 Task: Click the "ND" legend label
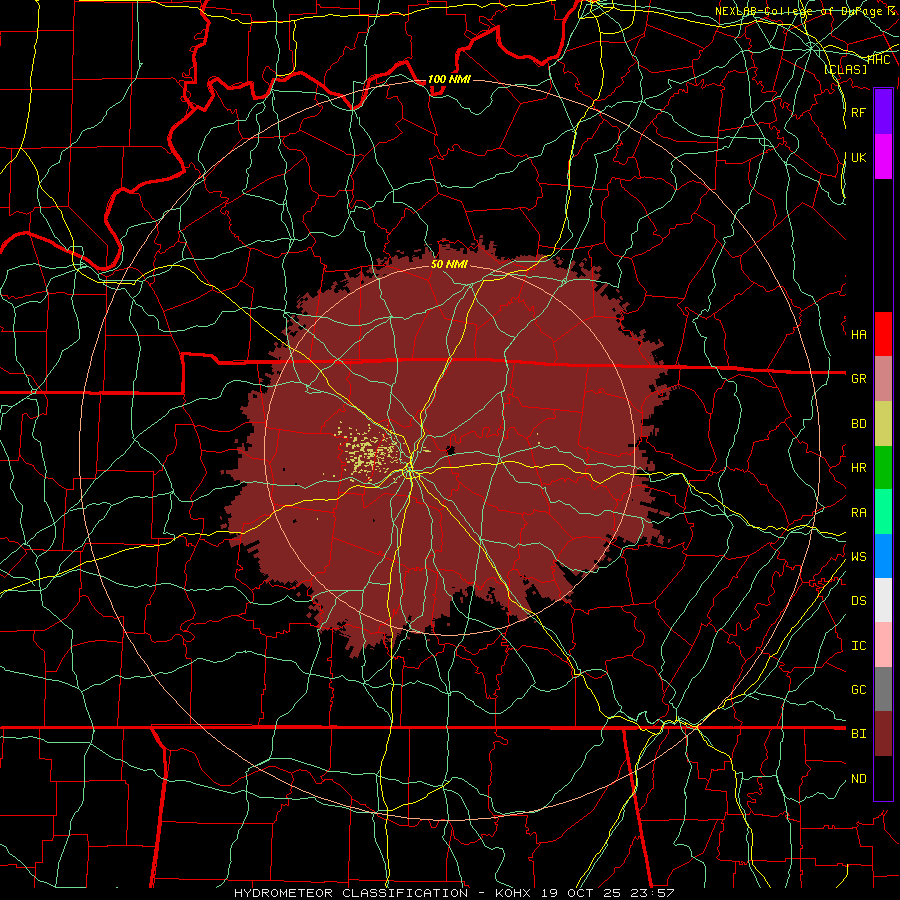point(858,779)
